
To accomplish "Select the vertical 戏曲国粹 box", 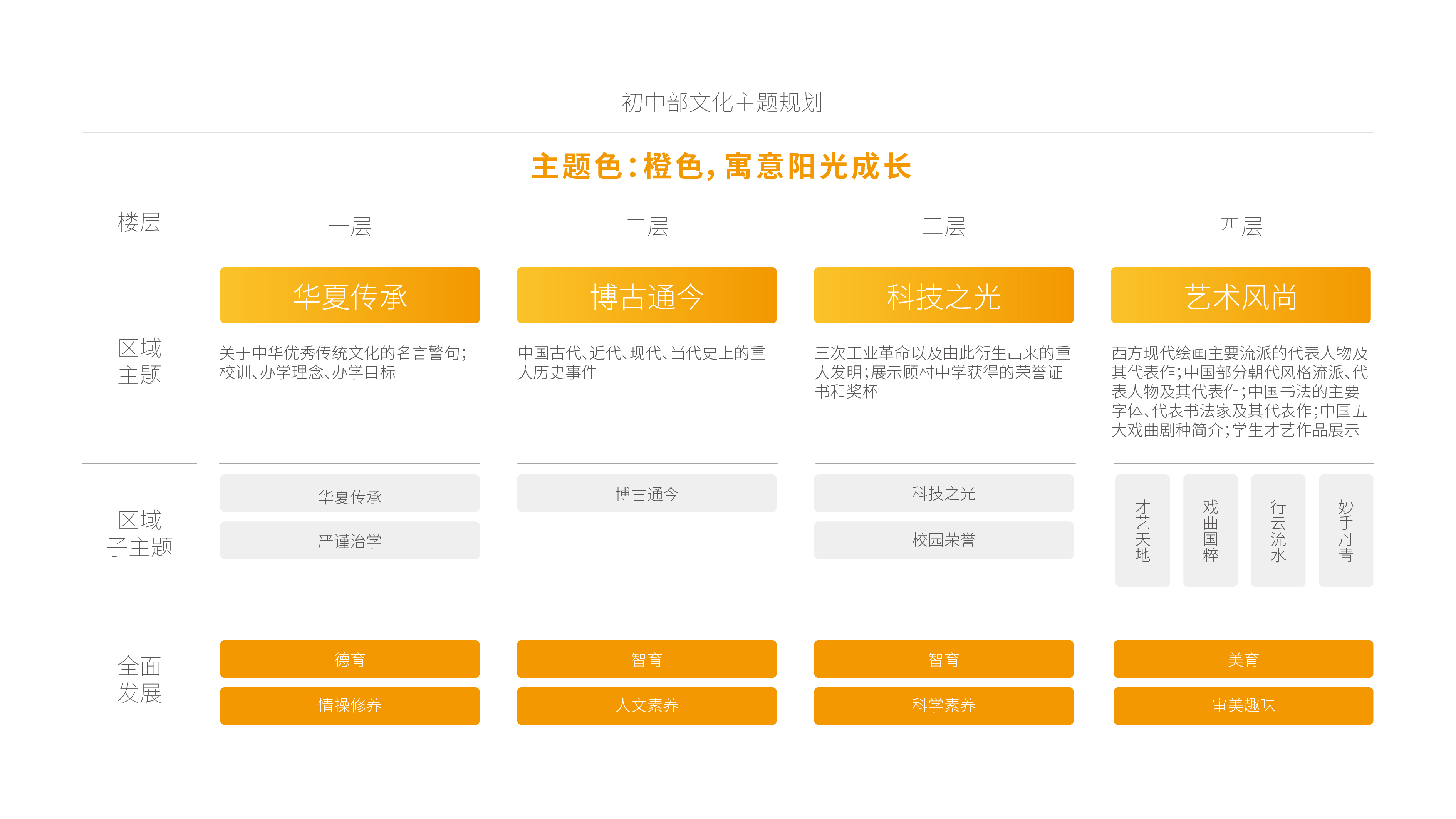I will (1210, 530).
